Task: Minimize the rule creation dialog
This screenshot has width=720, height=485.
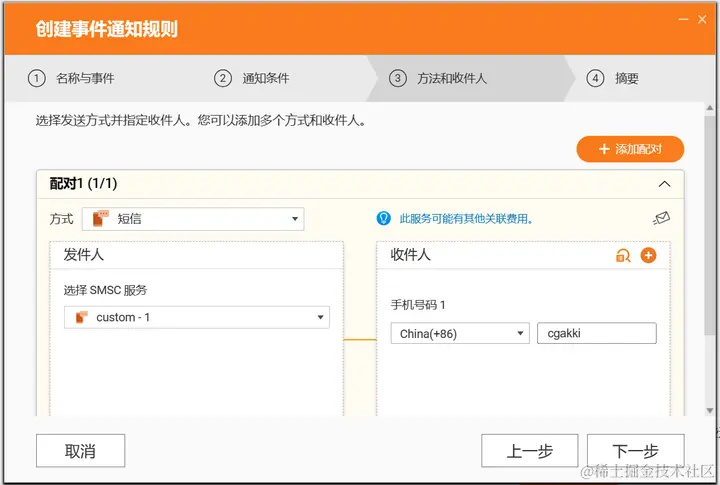Action: click(683, 19)
